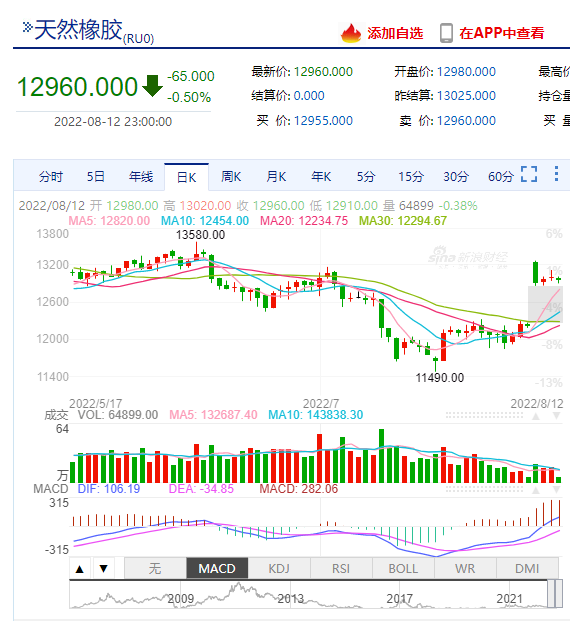Click the fullscreen expand icon
Screen dimensions: 570x621
point(529,174)
